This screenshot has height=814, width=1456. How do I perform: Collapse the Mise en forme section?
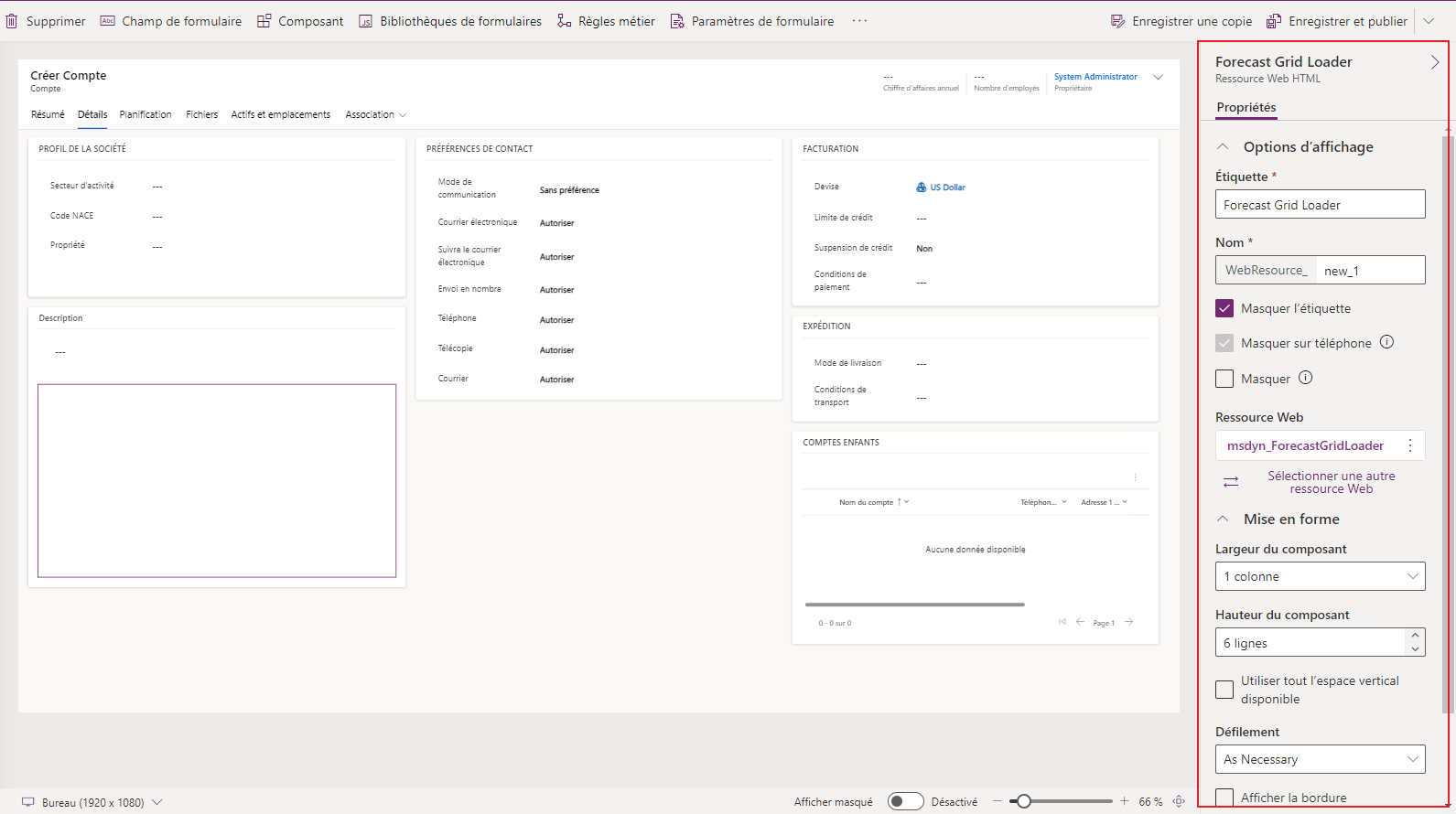(x=1223, y=519)
